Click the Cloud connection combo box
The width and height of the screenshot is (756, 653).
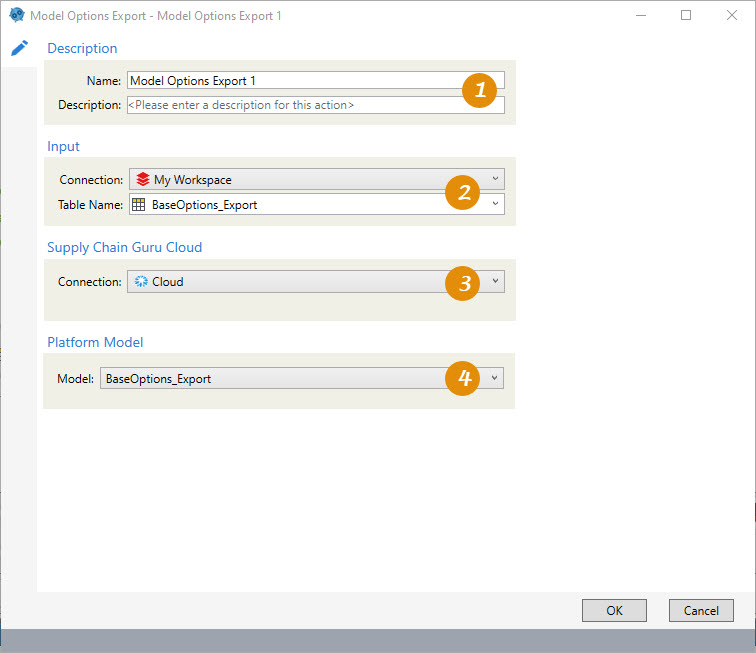pyautogui.click(x=316, y=282)
